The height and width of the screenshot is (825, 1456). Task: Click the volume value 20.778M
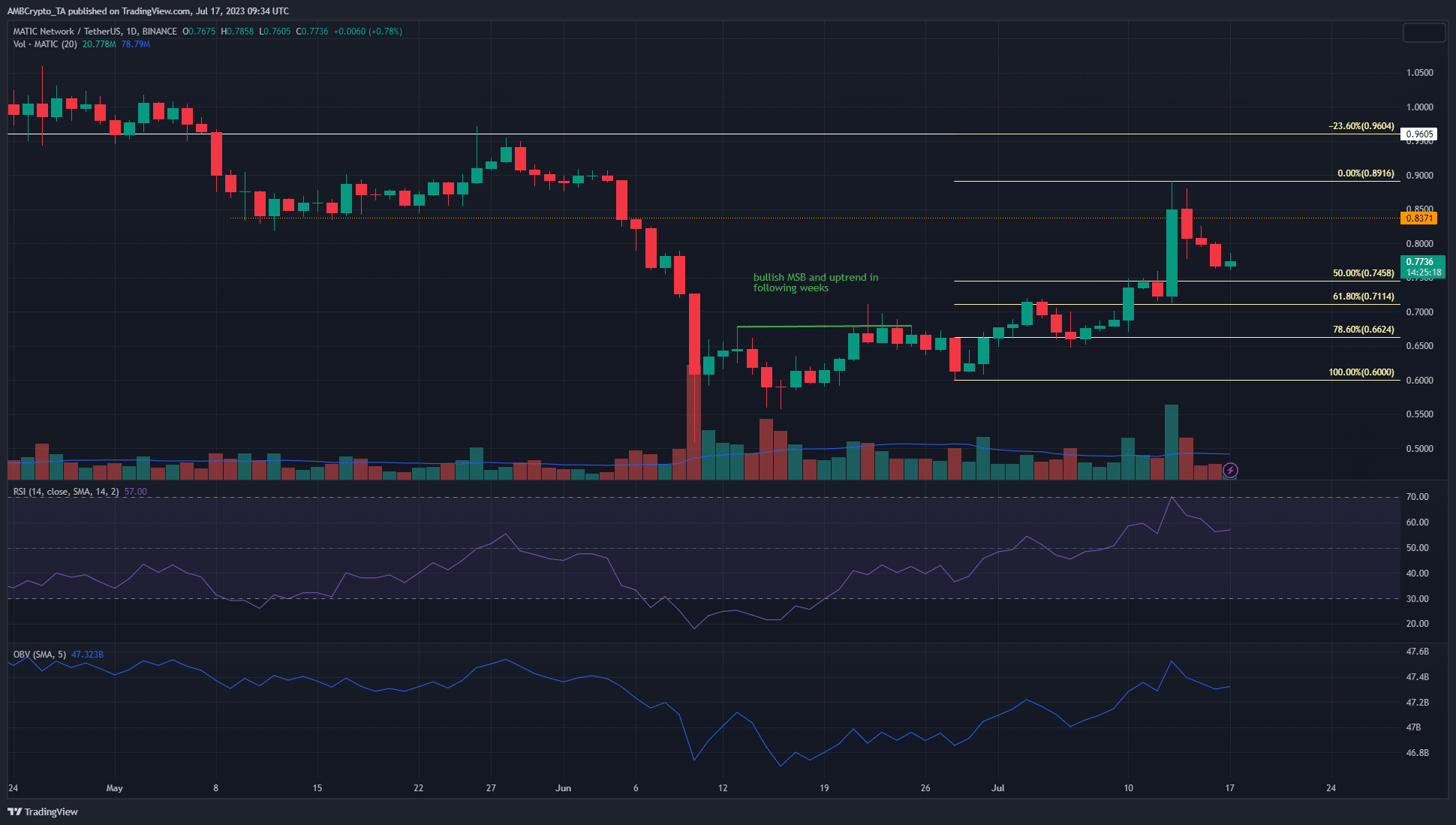point(99,44)
